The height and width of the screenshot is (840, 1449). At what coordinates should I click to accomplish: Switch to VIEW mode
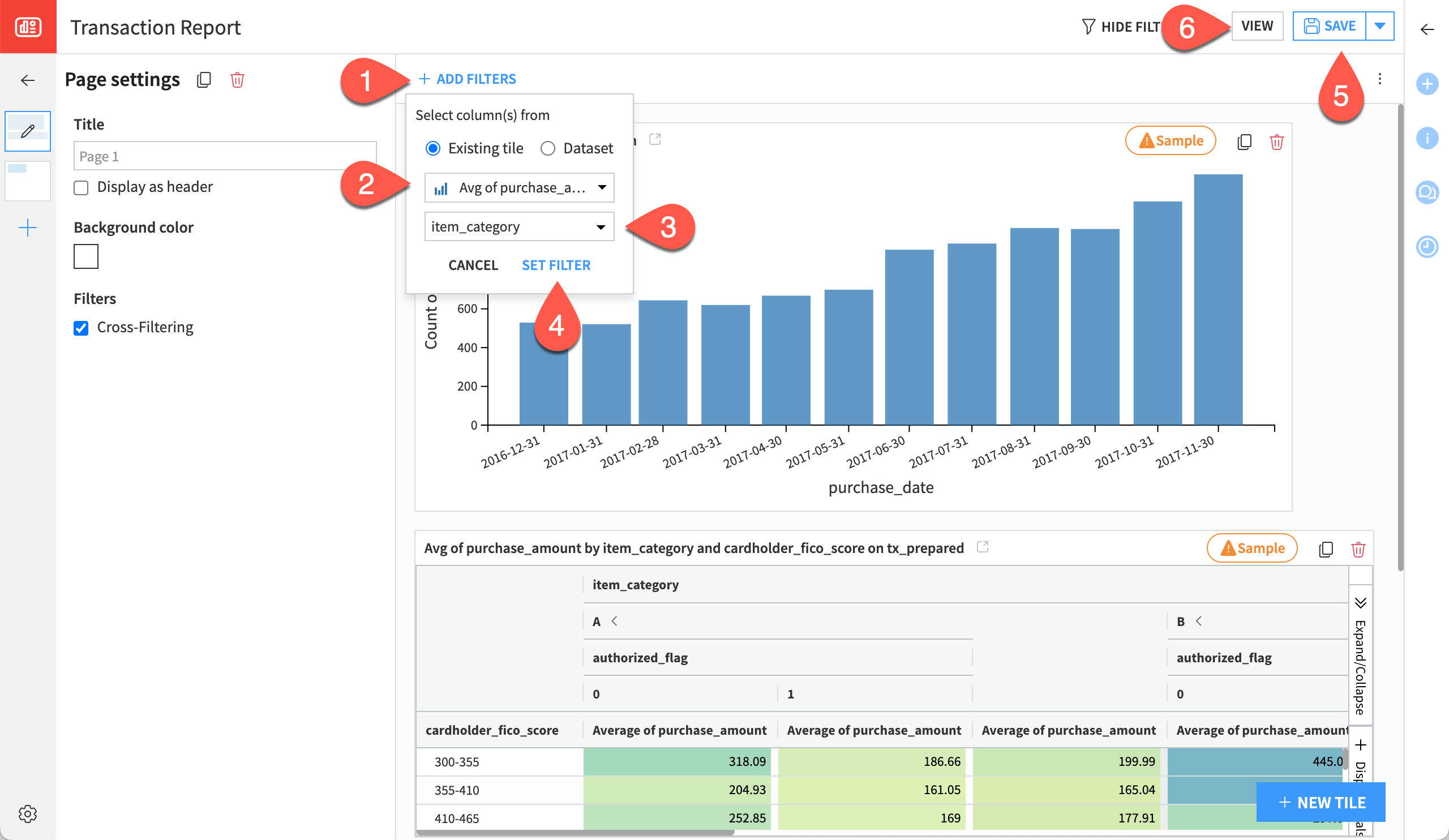pos(1257,26)
